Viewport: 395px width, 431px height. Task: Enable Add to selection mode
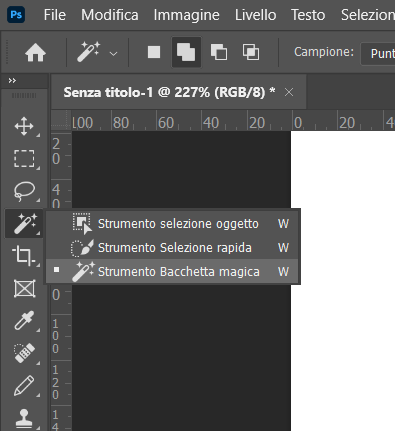tap(186, 52)
